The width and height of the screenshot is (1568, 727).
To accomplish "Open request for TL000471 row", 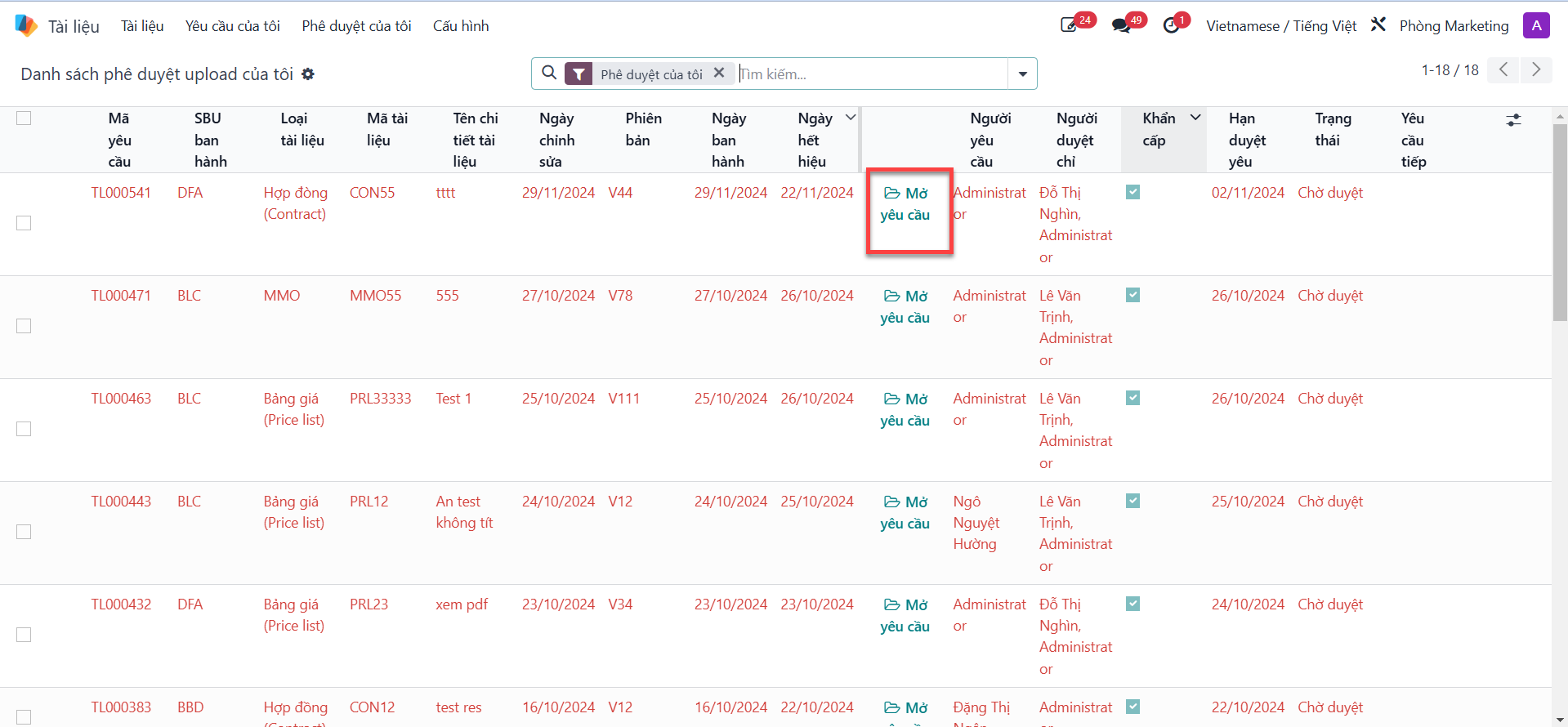I will click(x=905, y=306).
